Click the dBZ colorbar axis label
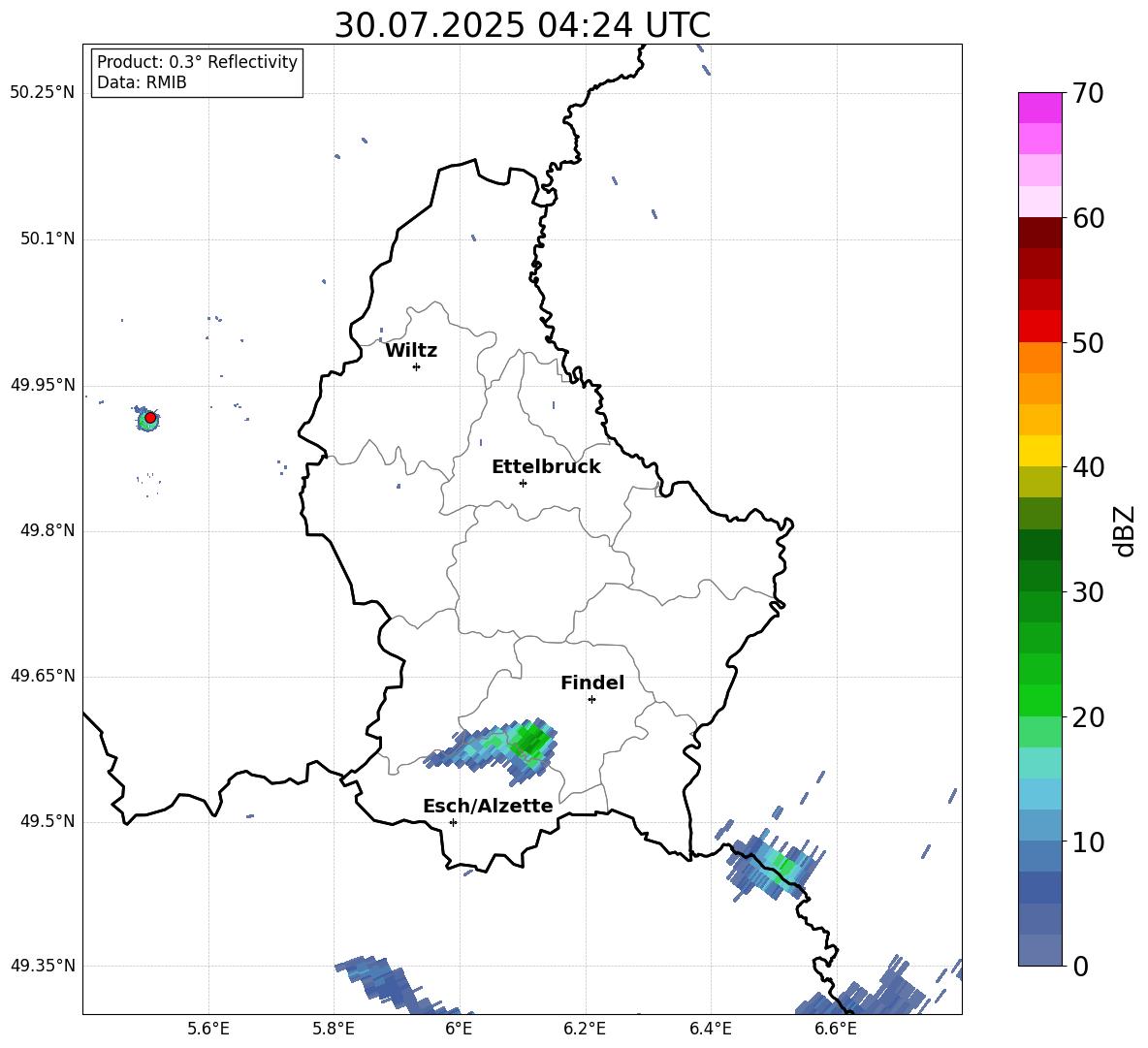 [1126, 530]
